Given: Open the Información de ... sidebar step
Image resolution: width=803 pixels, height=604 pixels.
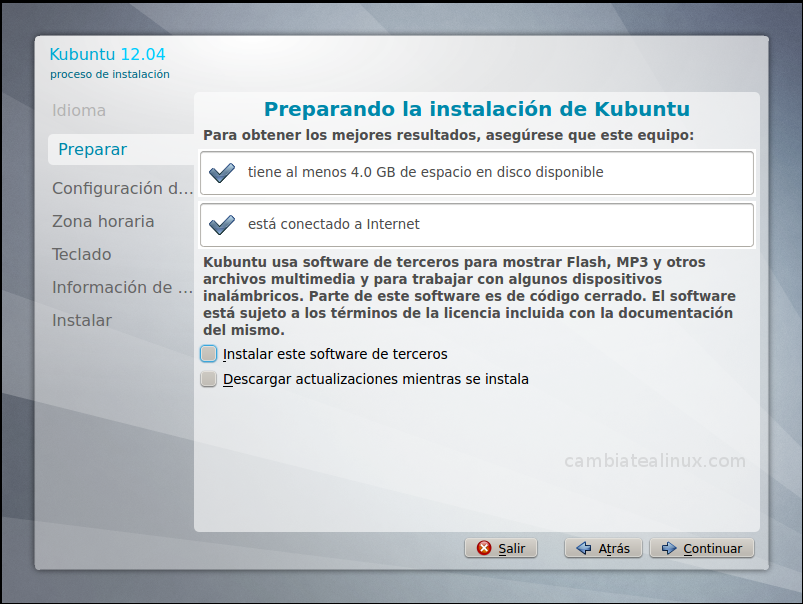Looking at the screenshot, I should click(122, 287).
